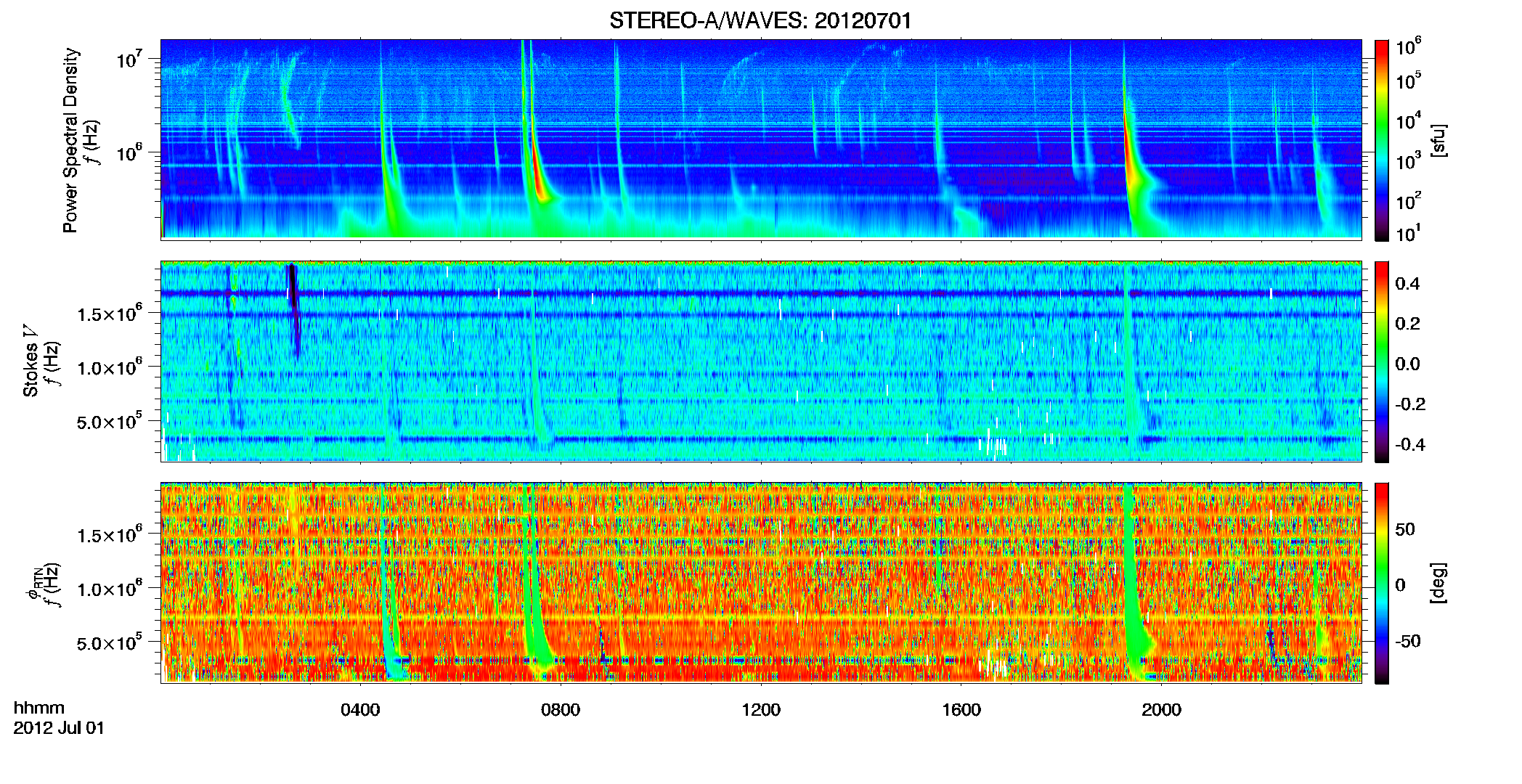Select the hhmm time format label
The height and width of the screenshot is (784, 1522).
point(39,708)
